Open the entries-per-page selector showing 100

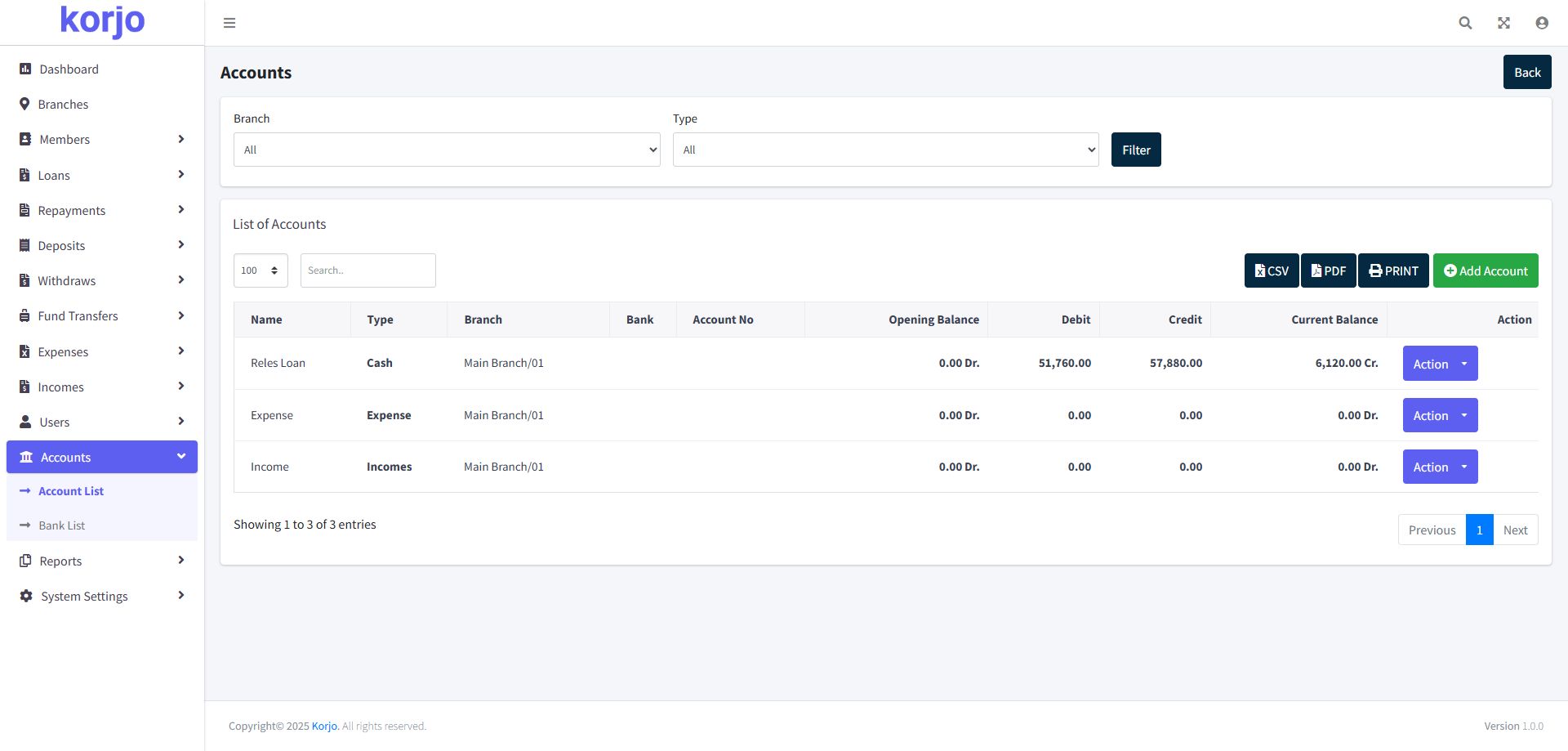click(x=261, y=270)
